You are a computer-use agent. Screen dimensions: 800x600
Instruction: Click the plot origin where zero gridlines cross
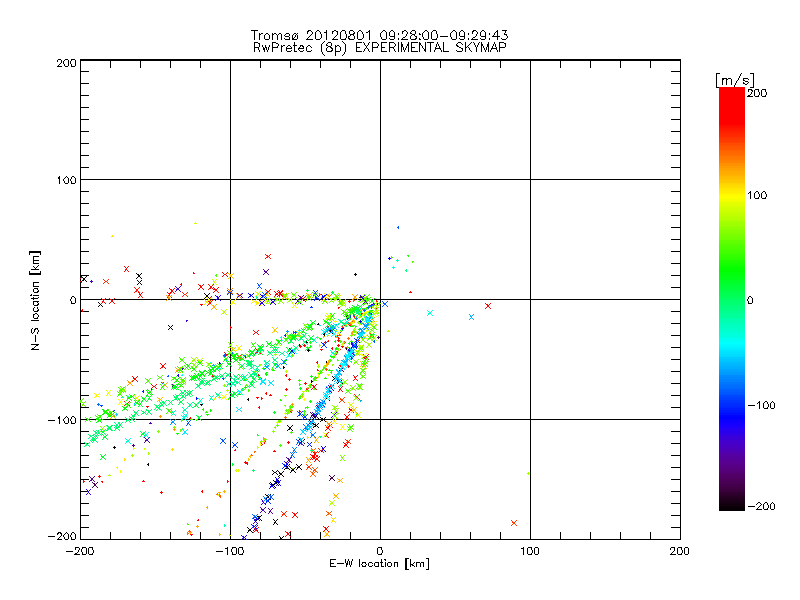tap(380, 299)
